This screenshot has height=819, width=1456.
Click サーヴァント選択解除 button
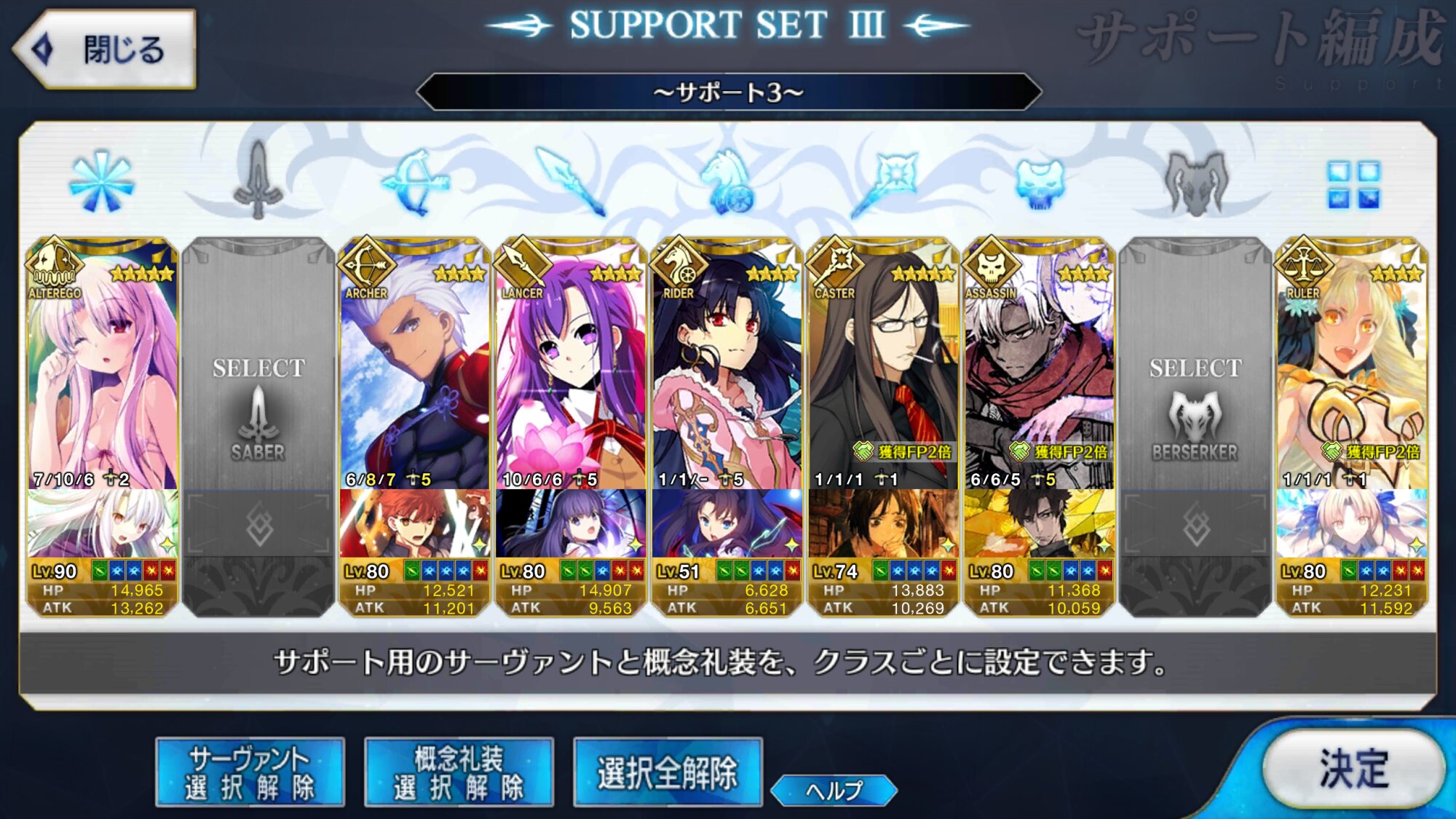(x=250, y=772)
